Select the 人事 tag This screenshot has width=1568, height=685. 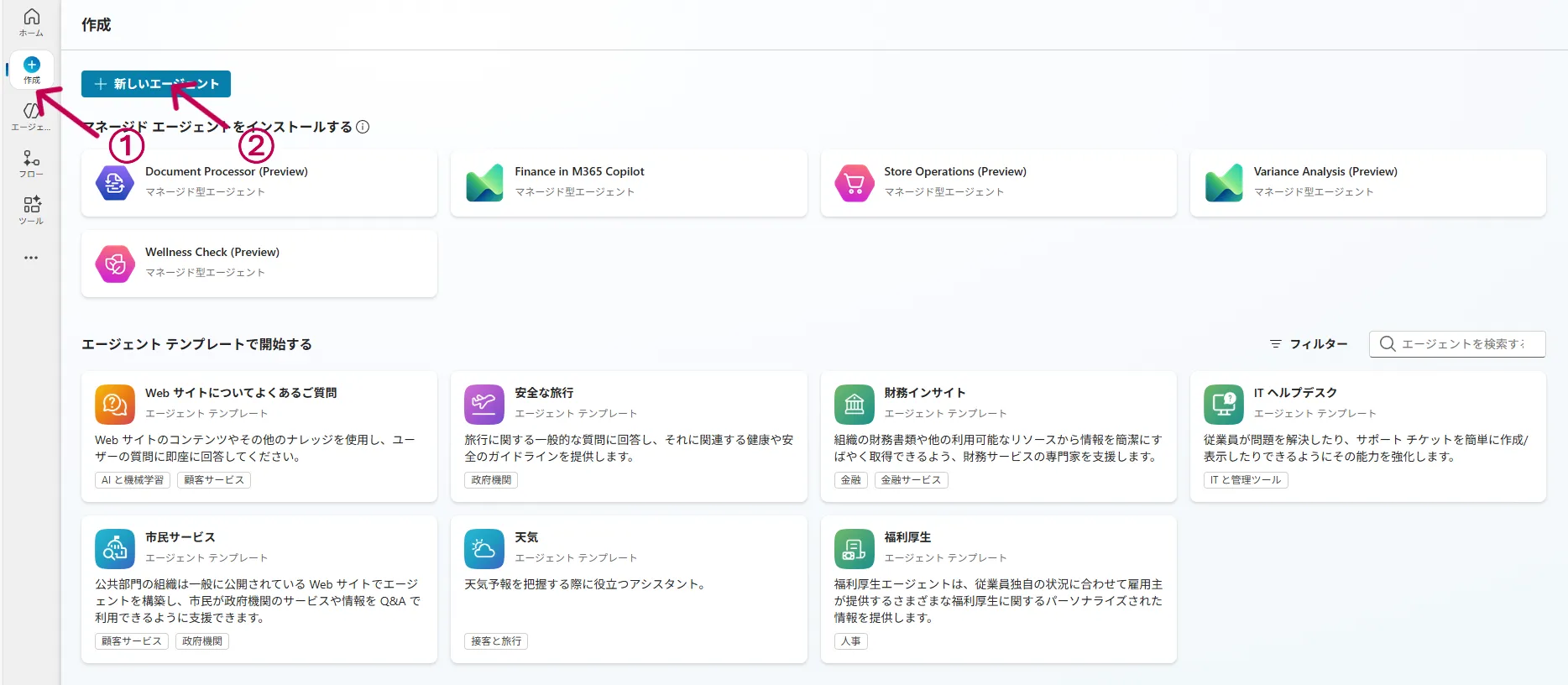pyautogui.click(x=851, y=641)
